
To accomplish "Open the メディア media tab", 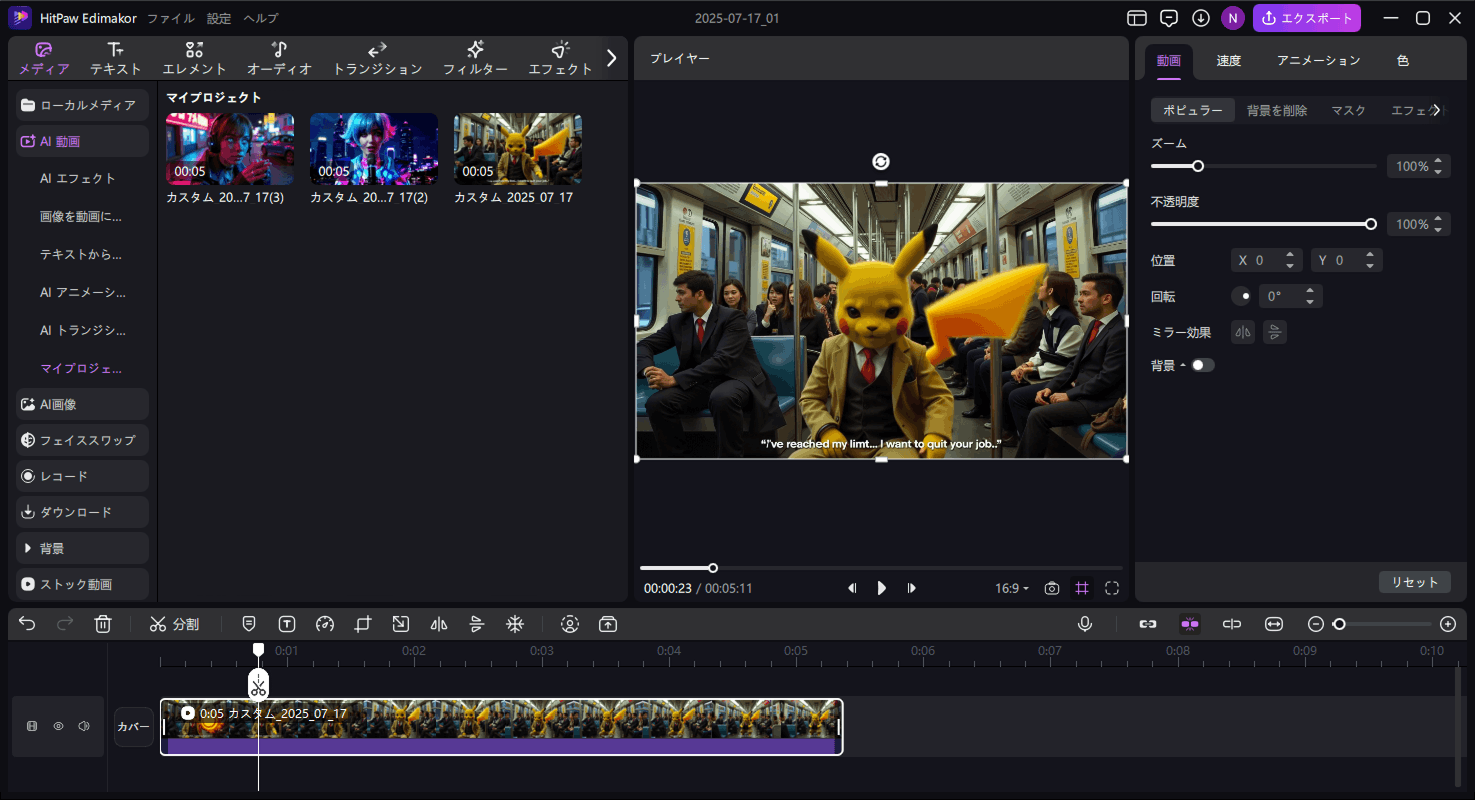I will click(44, 59).
